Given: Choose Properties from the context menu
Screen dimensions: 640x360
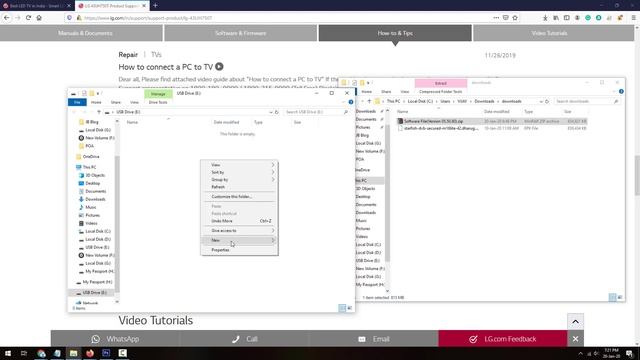Looking at the screenshot, I should [x=240, y=250].
